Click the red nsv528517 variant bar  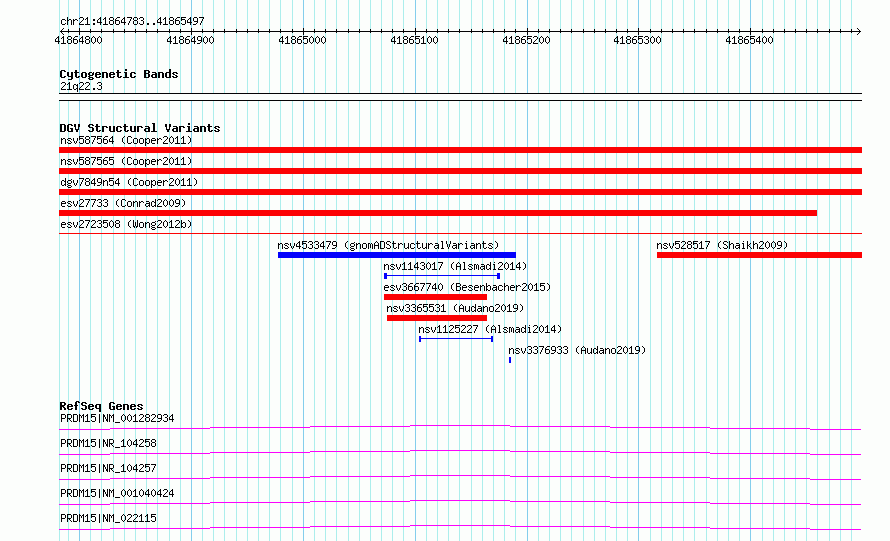point(759,255)
